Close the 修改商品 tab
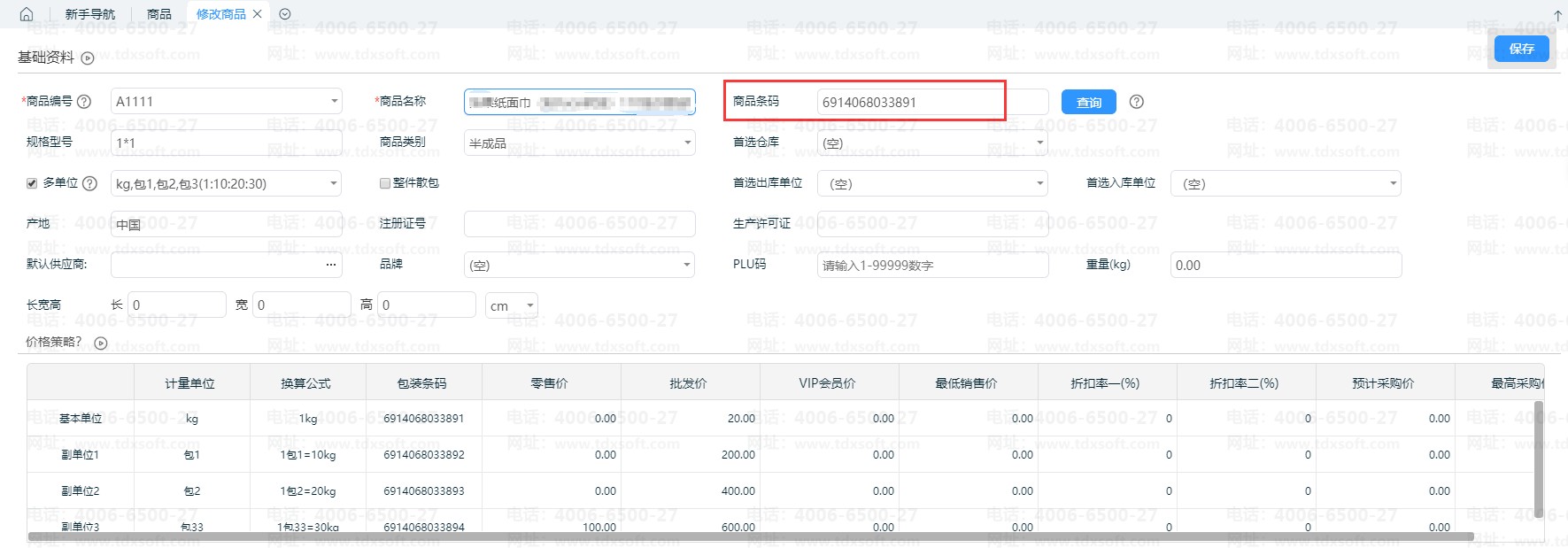 click(x=258, y=14)
